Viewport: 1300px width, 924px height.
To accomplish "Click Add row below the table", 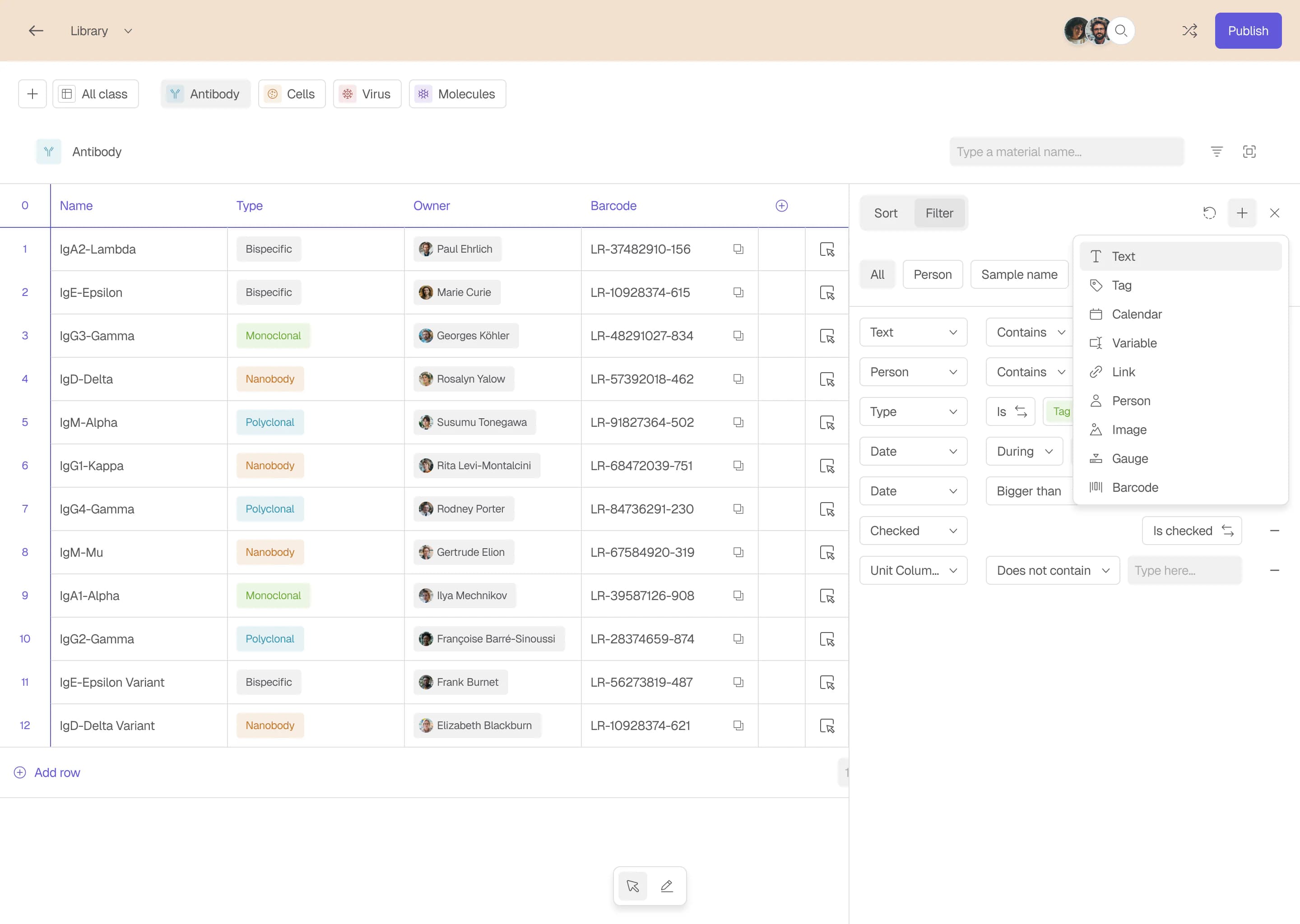I will click(46, 773).
